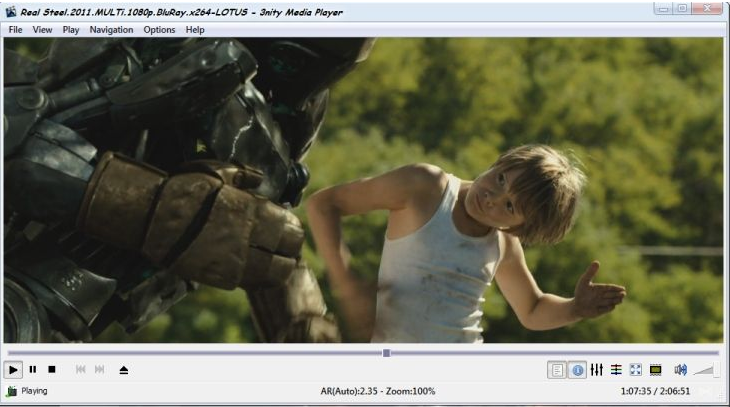The image size is (730, 407).
Task: Open the color video adjustment sliders icon
Action: click(x=616, y=370)
